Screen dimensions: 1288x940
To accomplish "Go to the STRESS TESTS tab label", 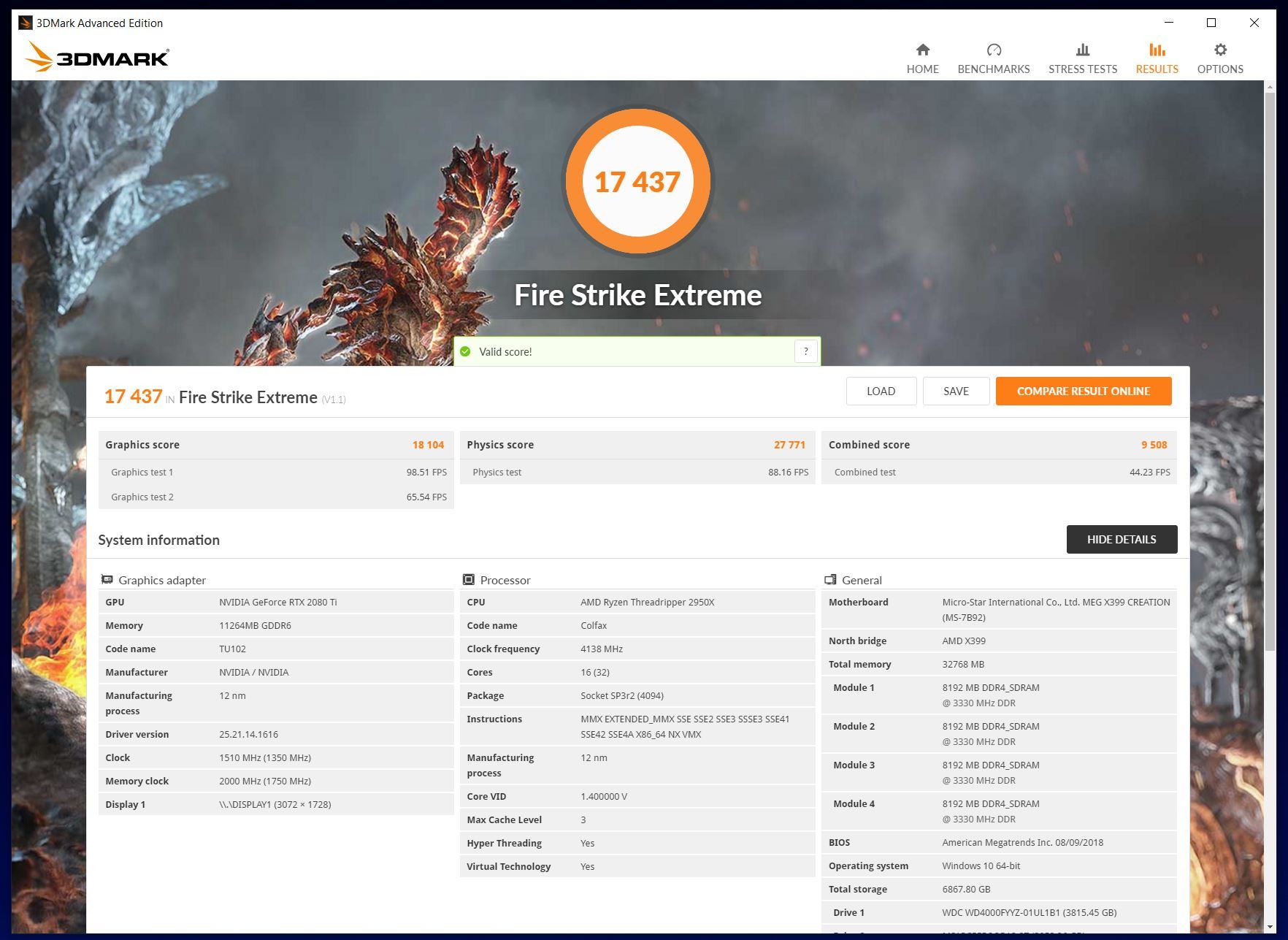I will (1083, 69).
